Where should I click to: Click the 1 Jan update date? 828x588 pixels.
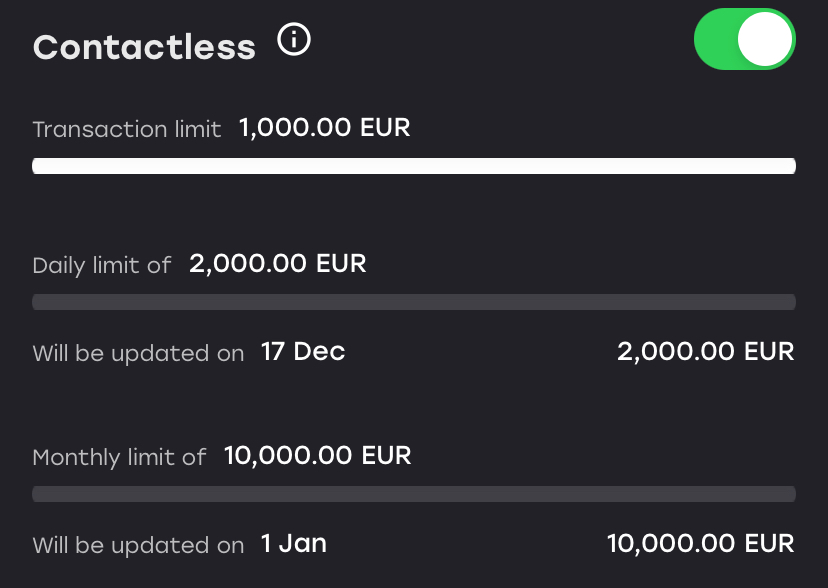[x=294, y=544]
